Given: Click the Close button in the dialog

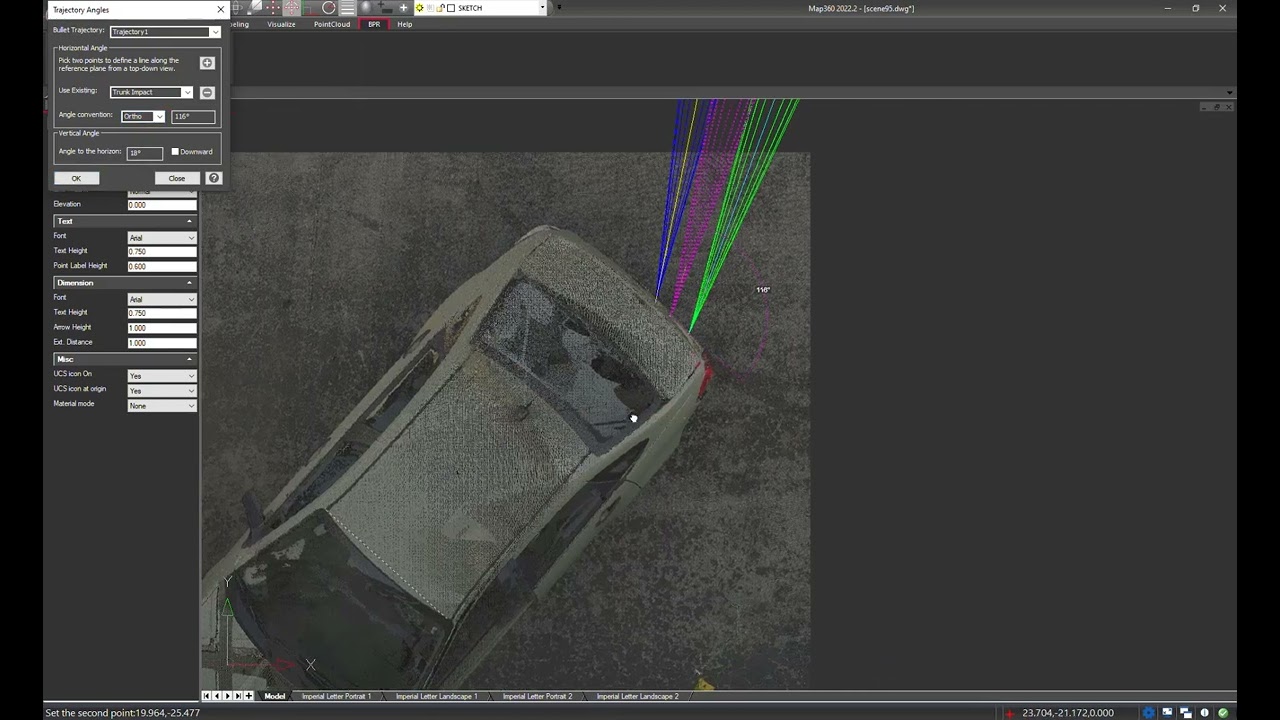Looking at the screenshot, I should (x=177, y=178).
